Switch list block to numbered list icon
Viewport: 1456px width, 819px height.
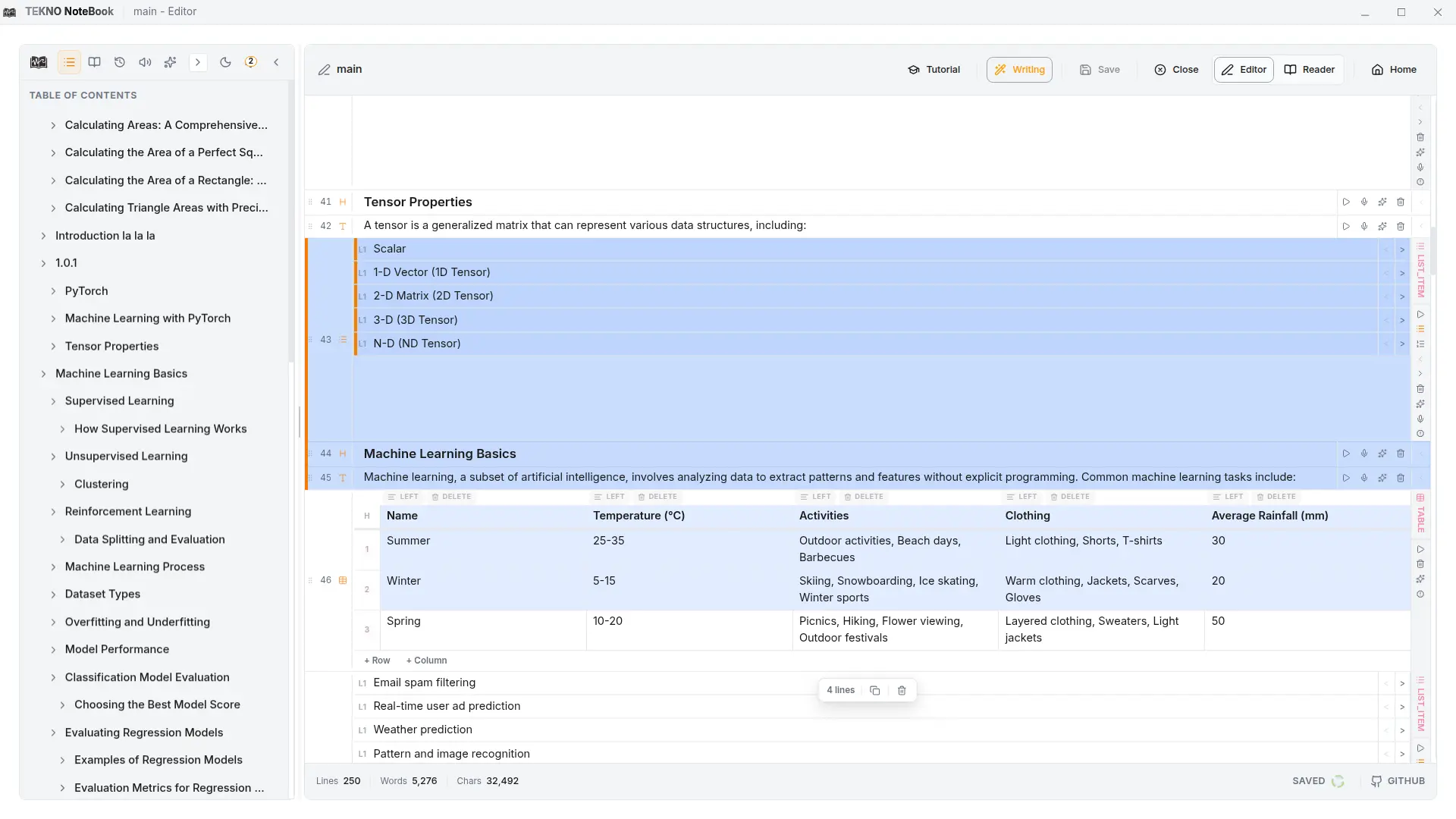click(x=1420, y=344)
